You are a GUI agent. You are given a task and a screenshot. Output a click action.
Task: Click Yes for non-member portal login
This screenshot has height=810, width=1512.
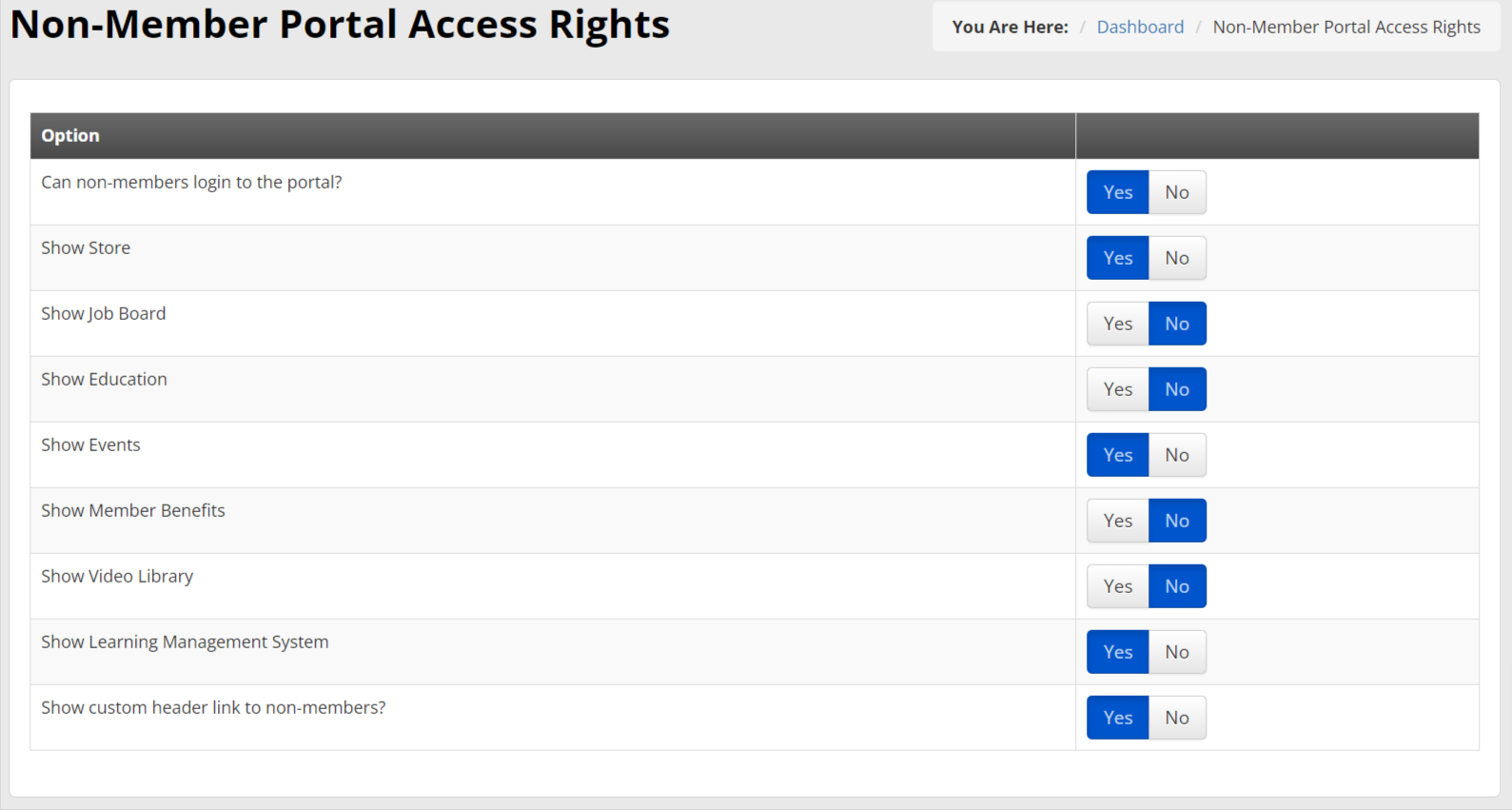point(1117,192)
